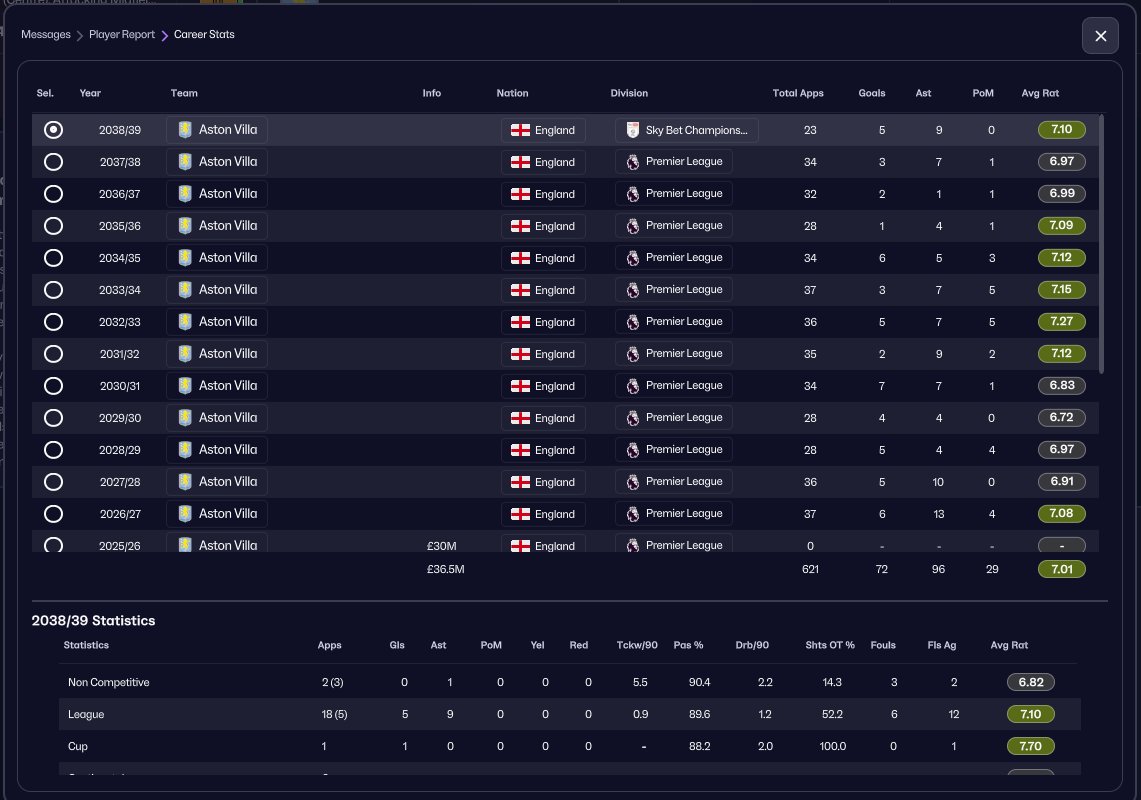Click England flag in 2028/29 row
The height and width of the screenshot is (800, 1141).
[520, 450]
